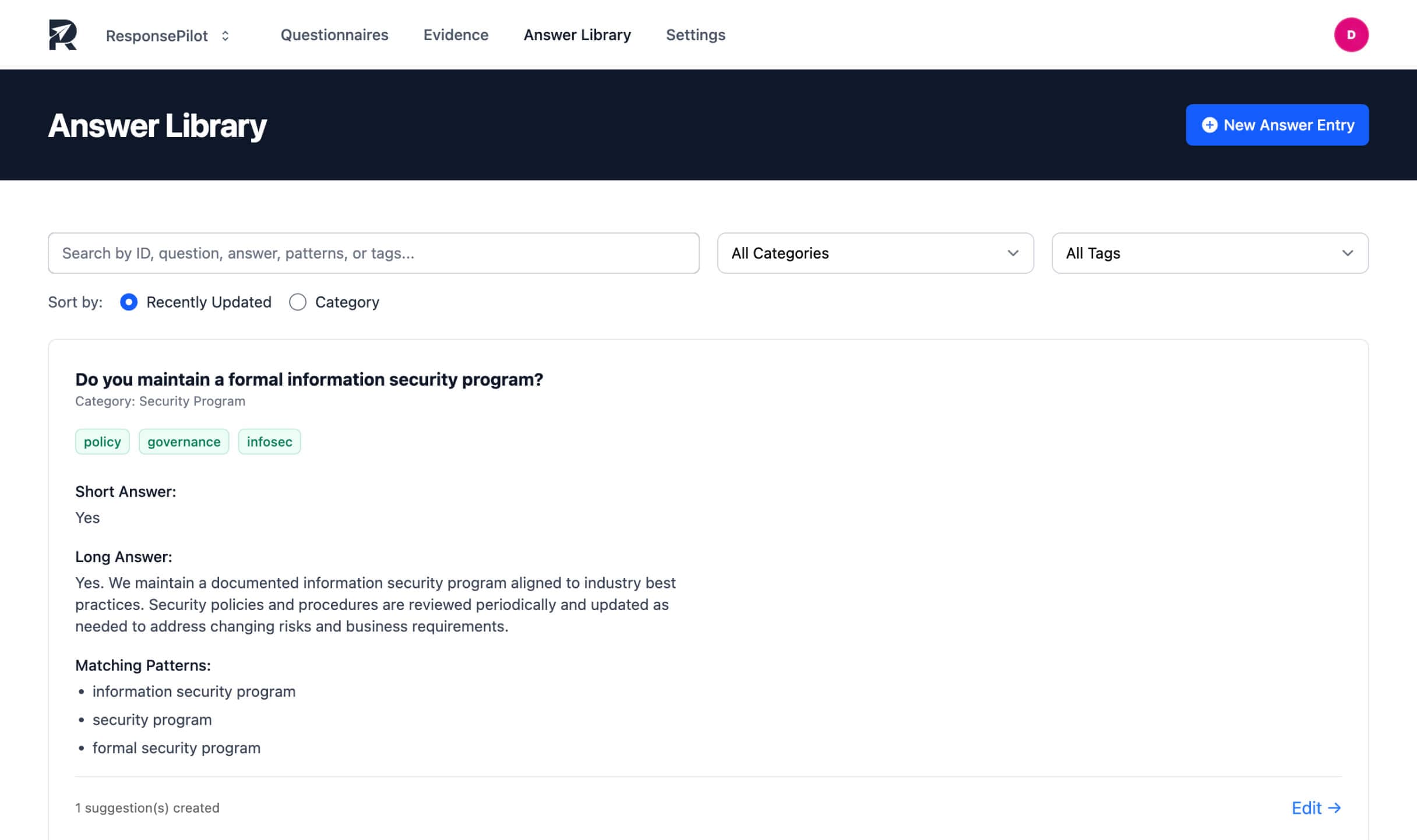The image size is (1417, 840).
Task: Click the New Answer Entry button
Action: [1277, 125]
